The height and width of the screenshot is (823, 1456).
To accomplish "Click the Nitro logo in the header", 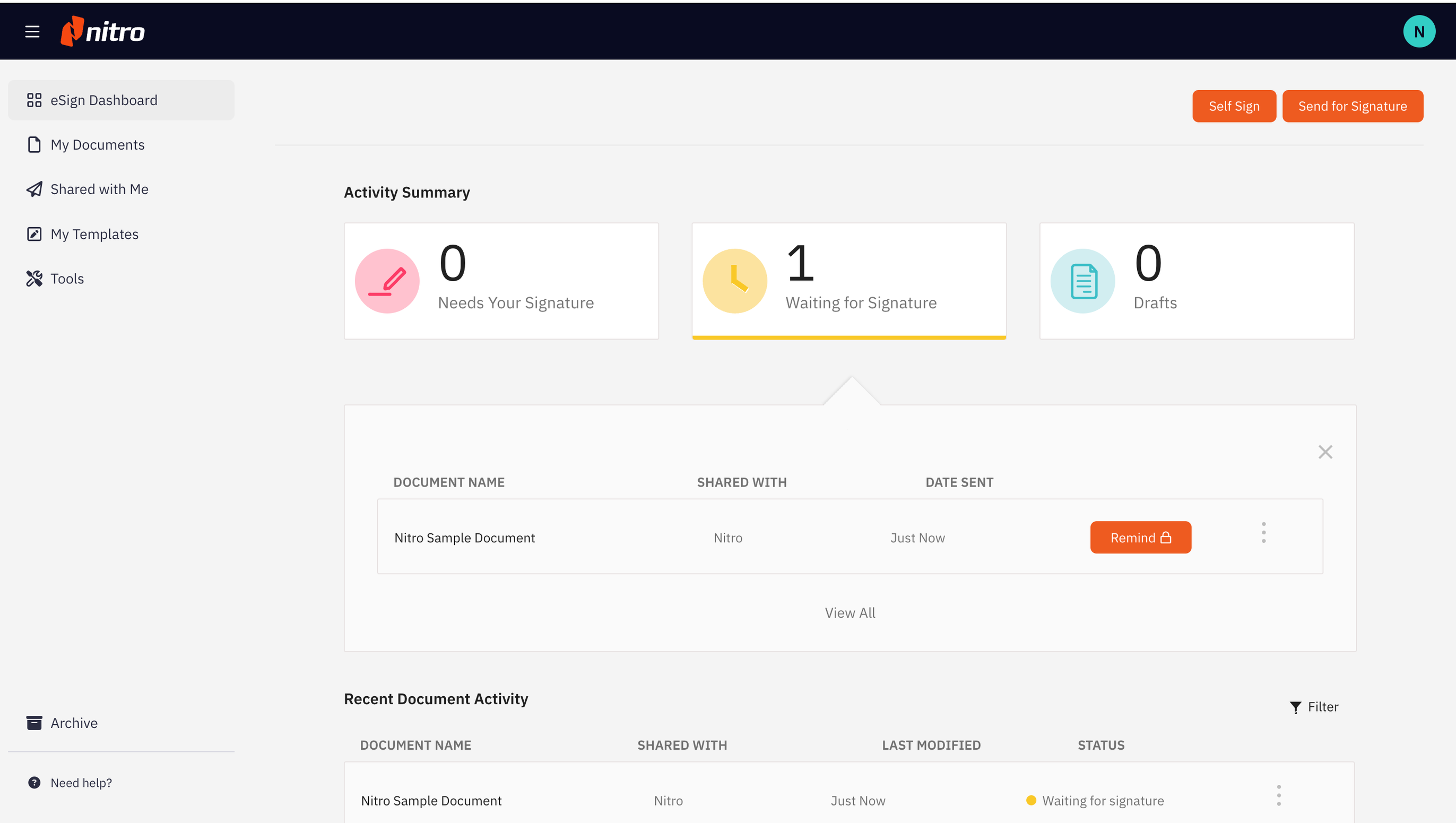I will 102,31.
